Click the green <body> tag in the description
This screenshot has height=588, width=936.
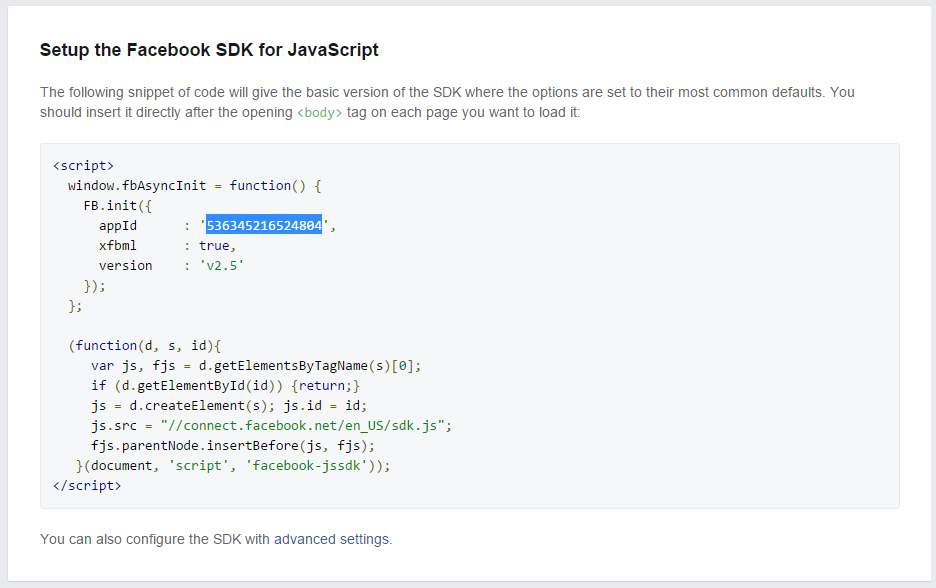click(320, 113)
